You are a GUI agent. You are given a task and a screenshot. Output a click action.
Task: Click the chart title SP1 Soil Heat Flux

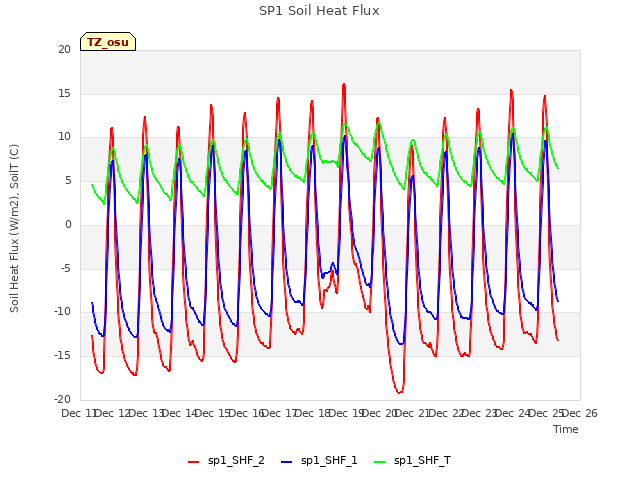[319, 11]
